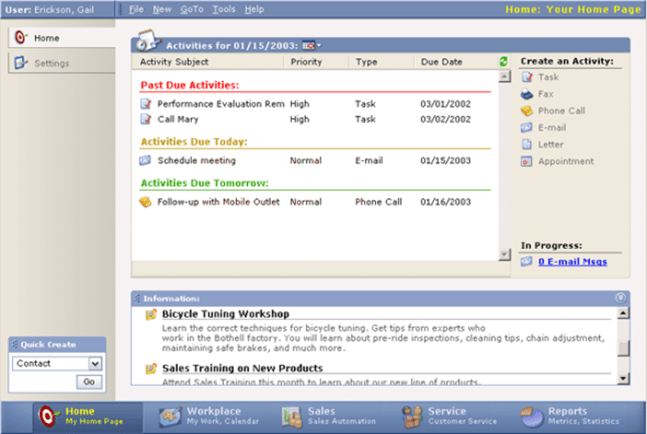Create a new Appointment activity
The width and height of the screenshot is (647, 434).
(527, 161)
